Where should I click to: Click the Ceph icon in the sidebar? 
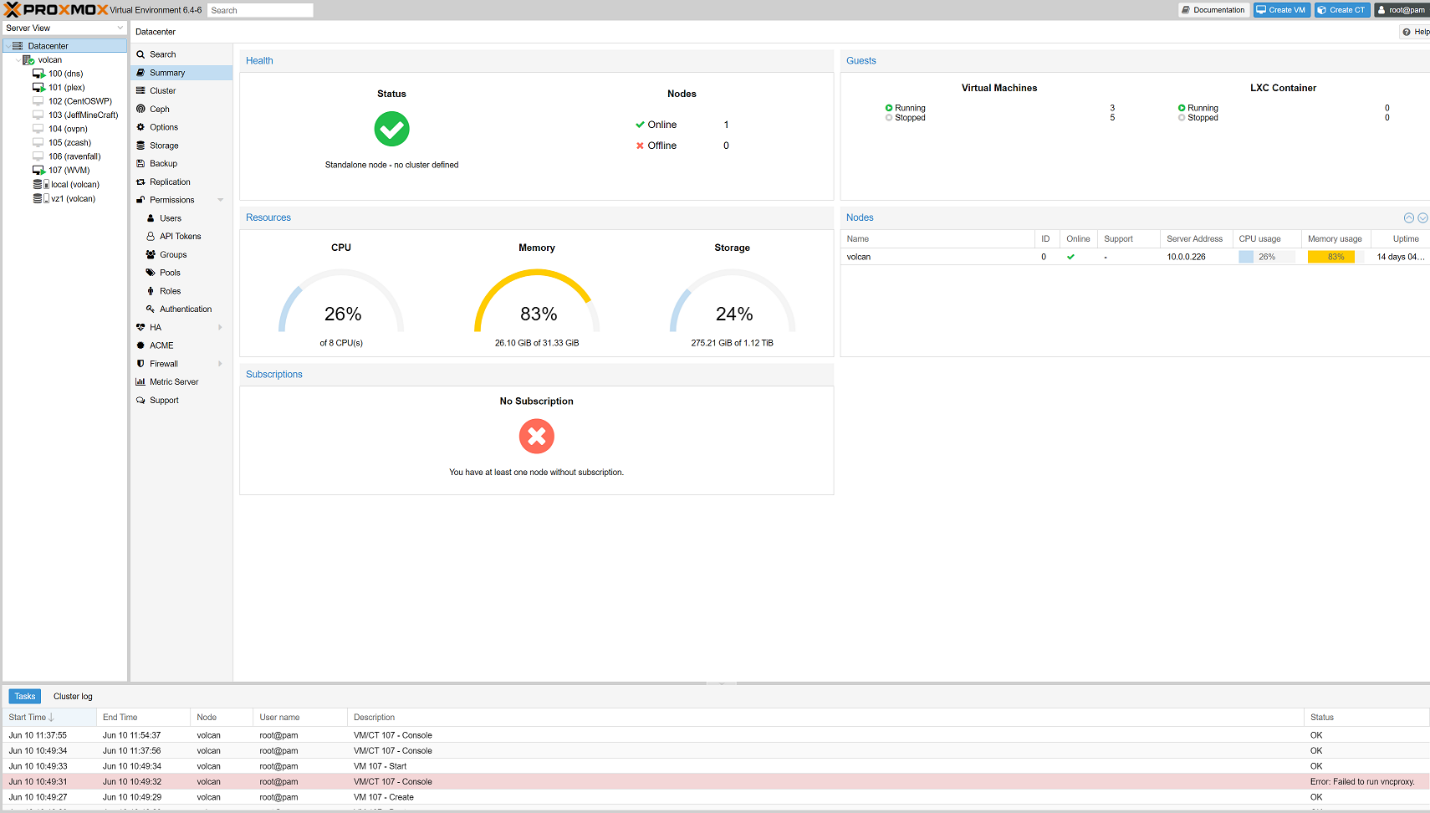141,109
